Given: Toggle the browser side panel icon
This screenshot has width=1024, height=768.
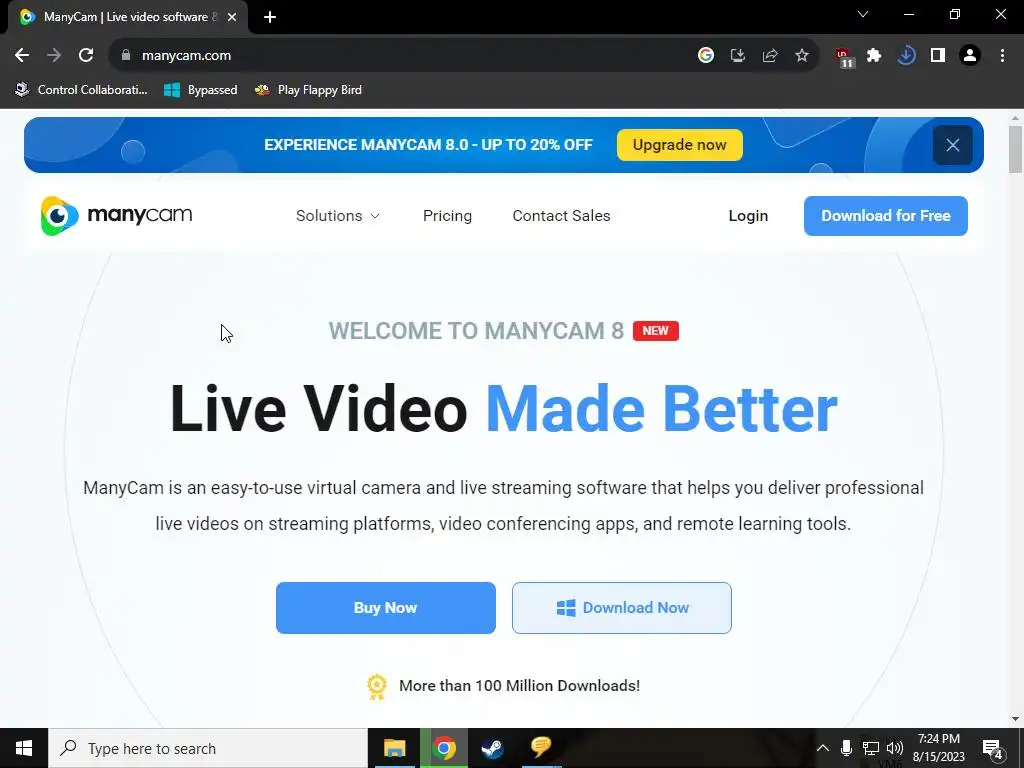Looking at the screenshot, I should (938, 56).
